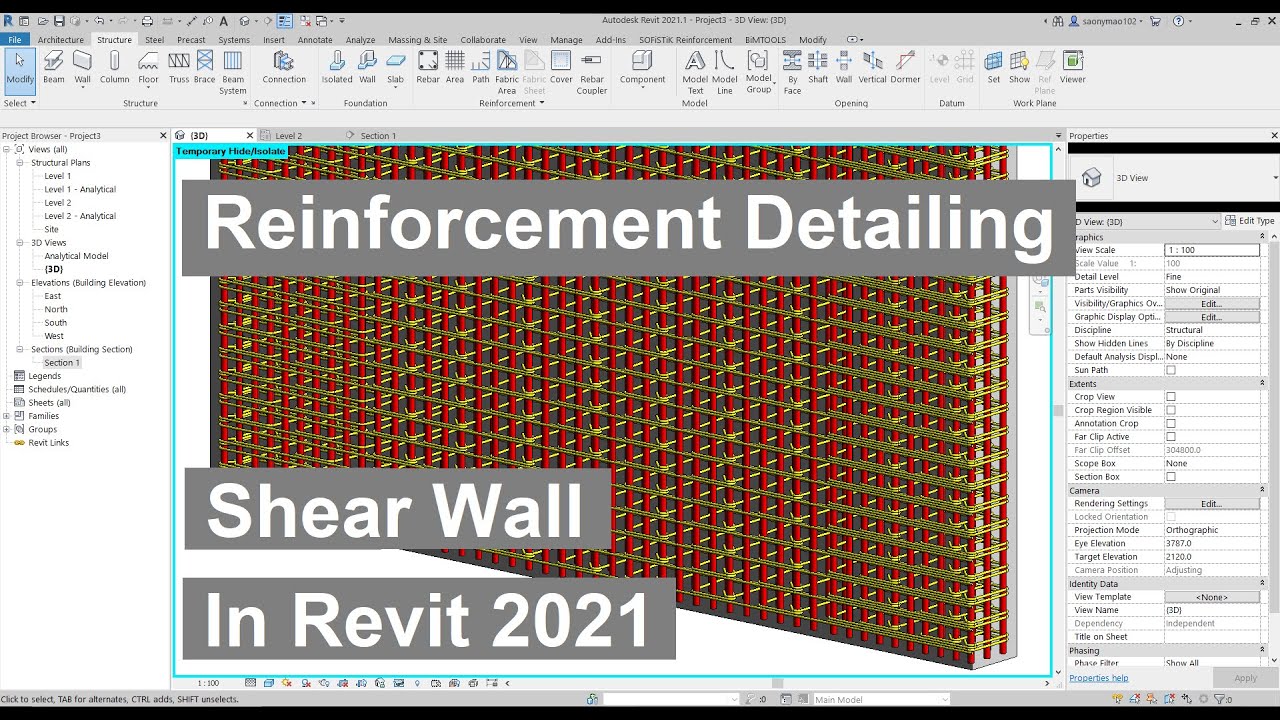Open the Analytical Model view in browser
This screenshot has width=1280, height=720.
(x=76, y=256)
